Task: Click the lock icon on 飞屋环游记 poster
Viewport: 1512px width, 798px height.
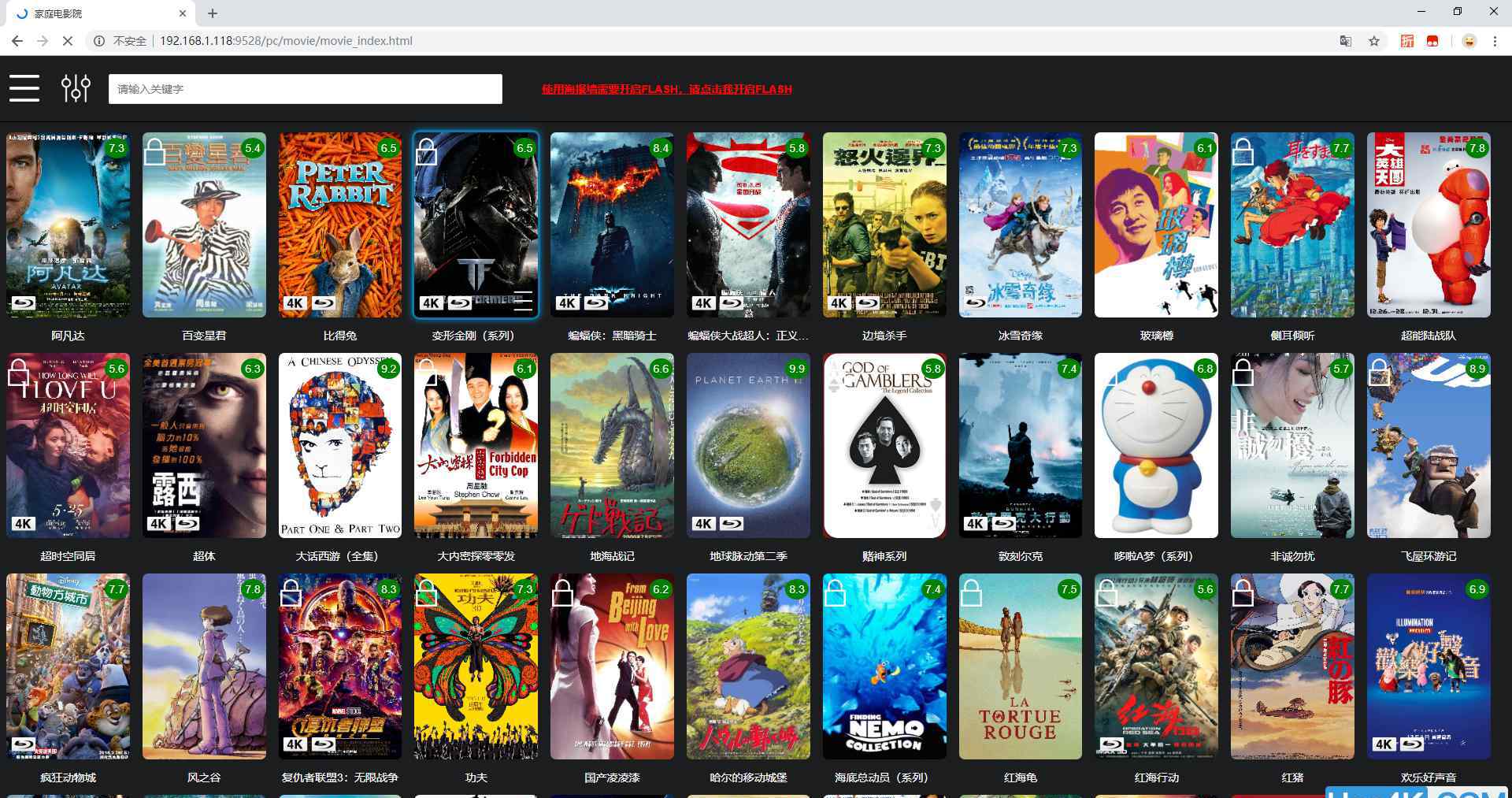Action: click(1379, 372)
